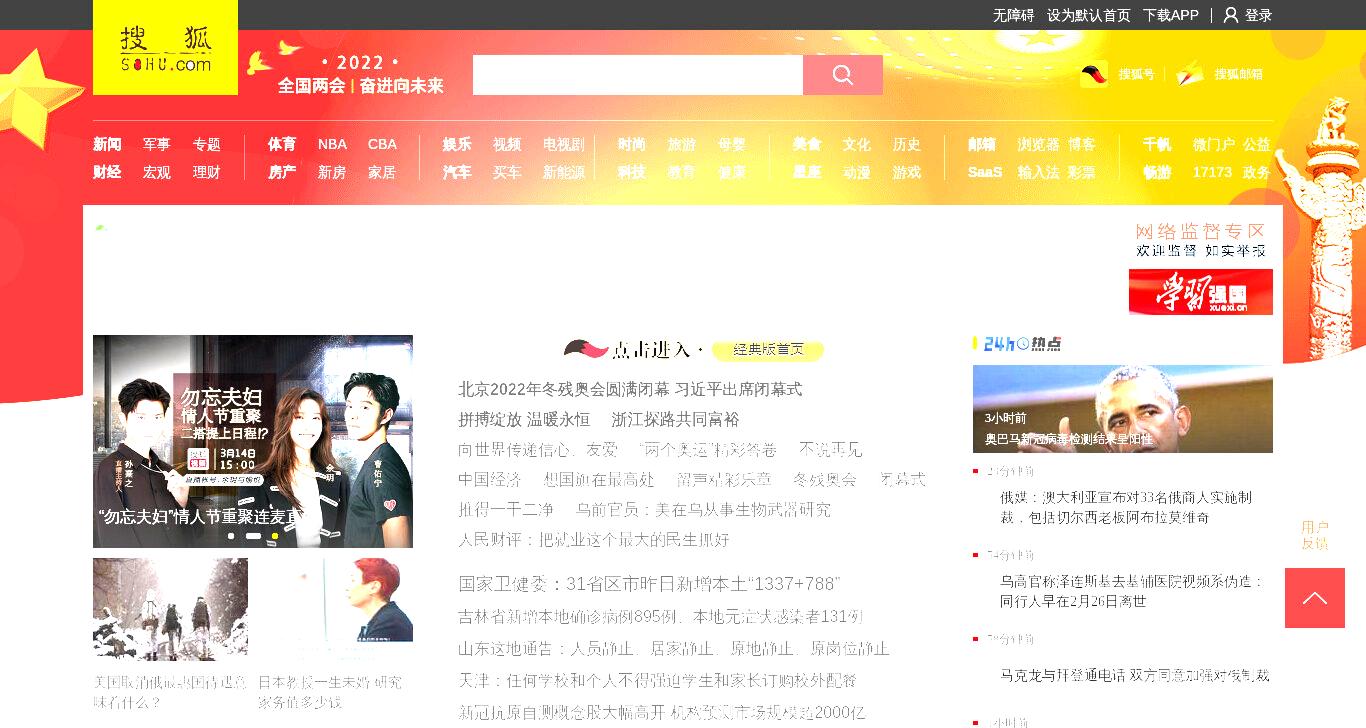Screen dimensions: 1366x728
Task: Open the 文化 channel
Action: (857, 144)
